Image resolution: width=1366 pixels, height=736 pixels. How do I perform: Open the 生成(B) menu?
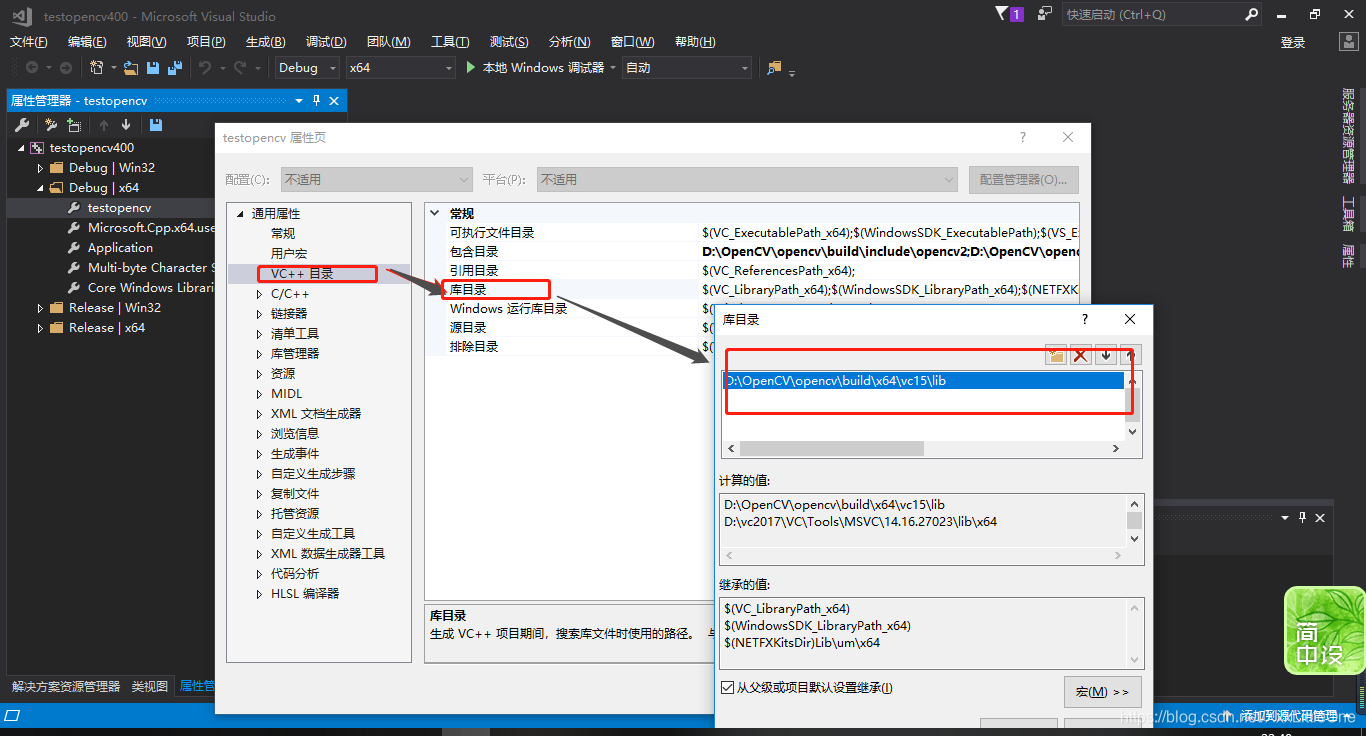pyautogui.click(x=266, y=42)
